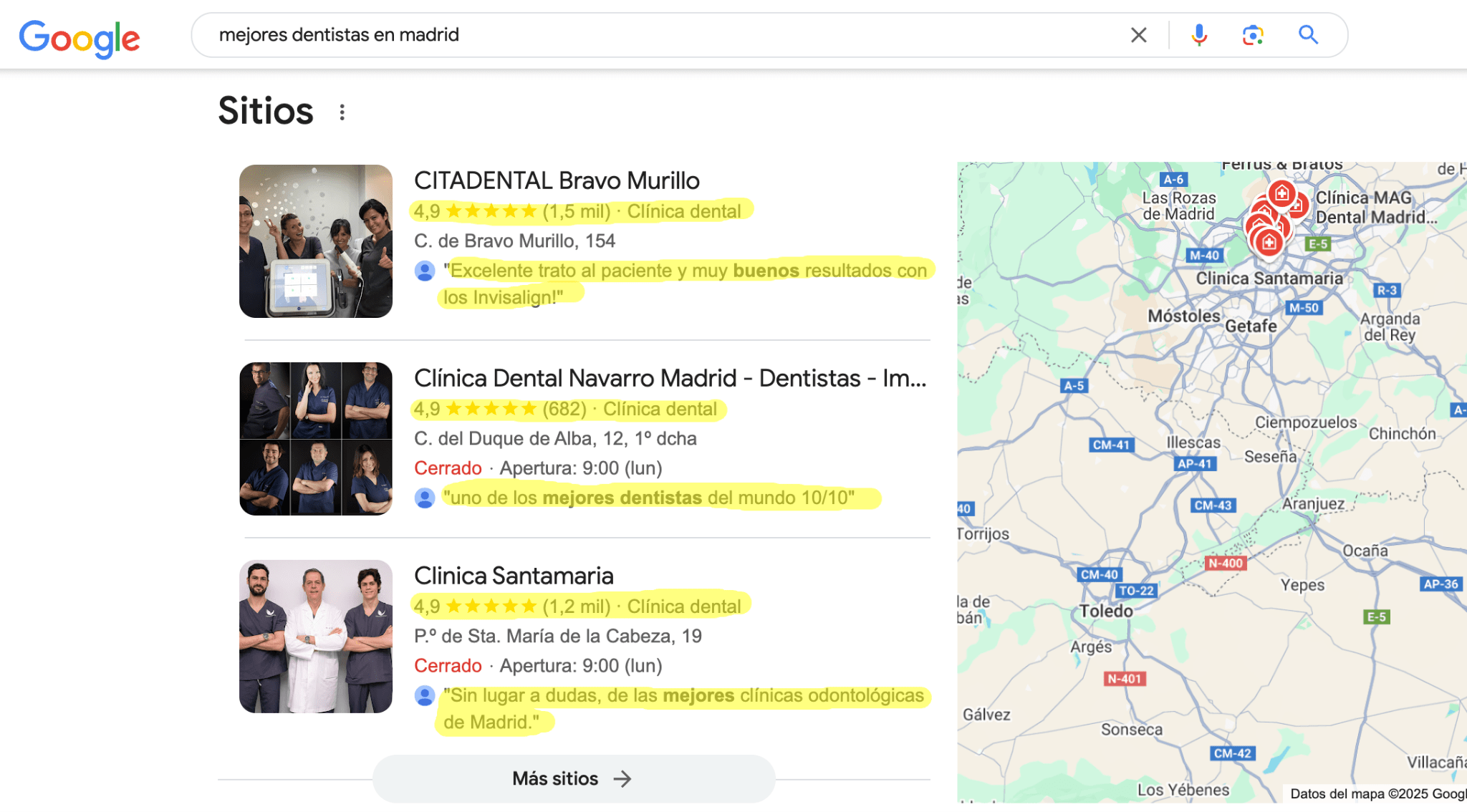Open Clínica Dental Navarro Madrid photo collage
The width and height of the screenshot is (1467, 812).
pos(316,439)
